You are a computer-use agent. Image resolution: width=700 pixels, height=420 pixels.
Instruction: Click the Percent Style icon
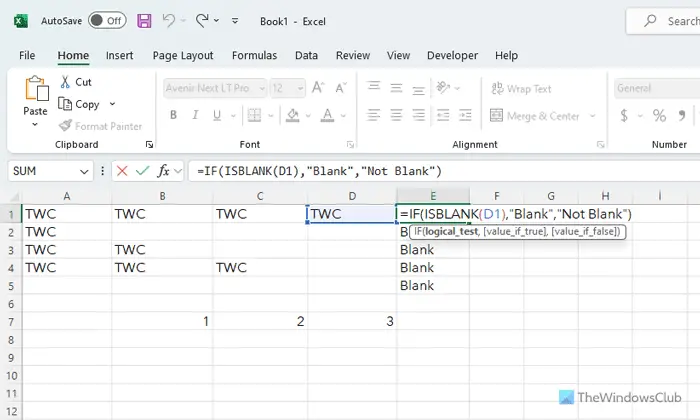(x=659, y=116)
